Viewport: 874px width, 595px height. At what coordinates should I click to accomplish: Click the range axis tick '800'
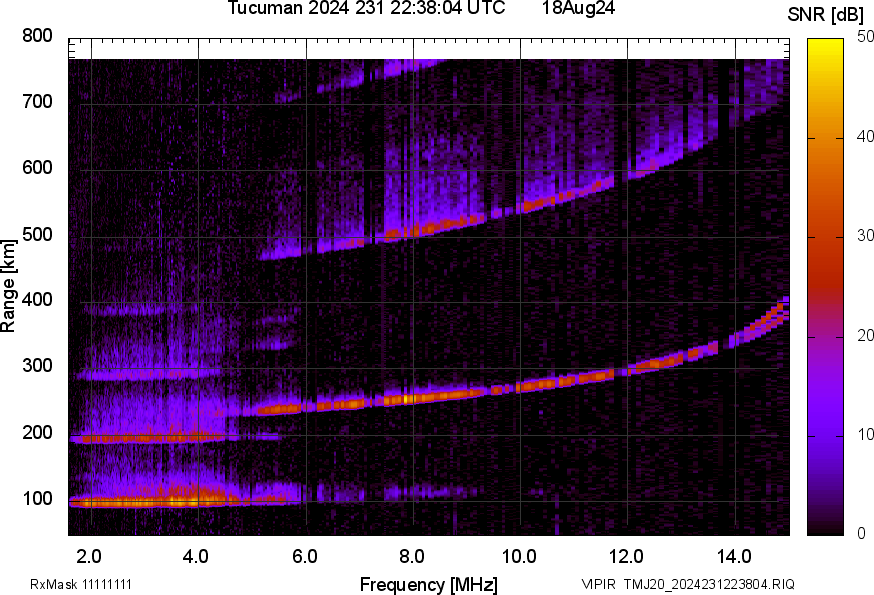coord(37,36)
